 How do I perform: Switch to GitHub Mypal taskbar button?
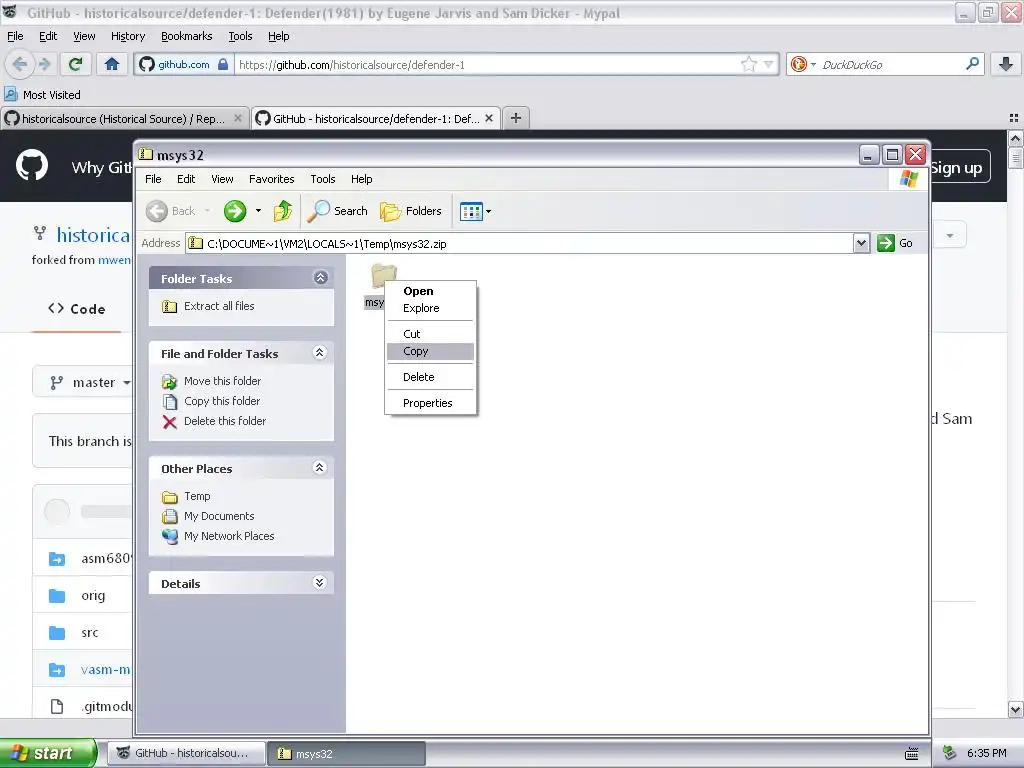(x=186, y=753)
